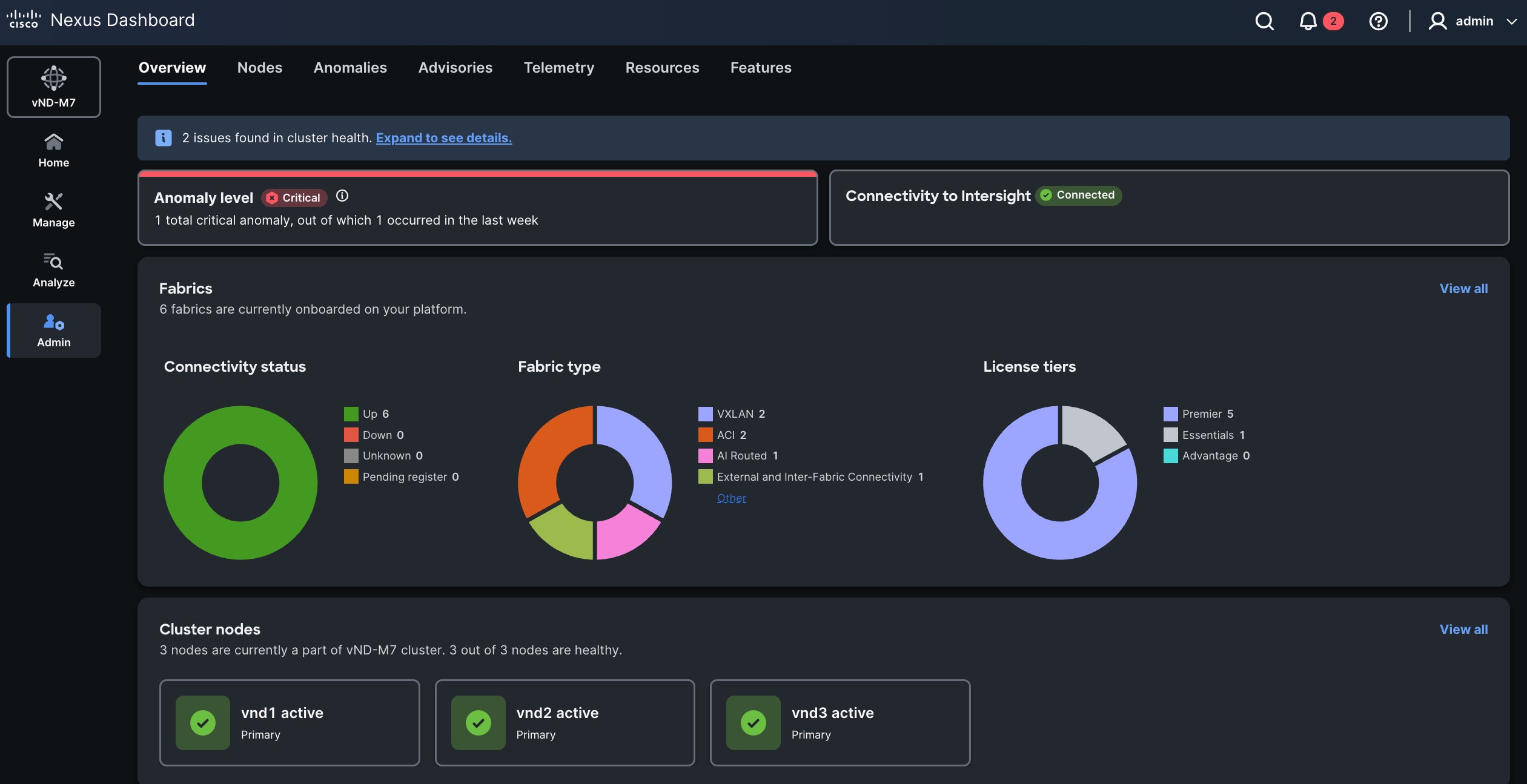Click vnd3 green checkmark status icon
The image size is (1527, 784).
click(754, 723)
